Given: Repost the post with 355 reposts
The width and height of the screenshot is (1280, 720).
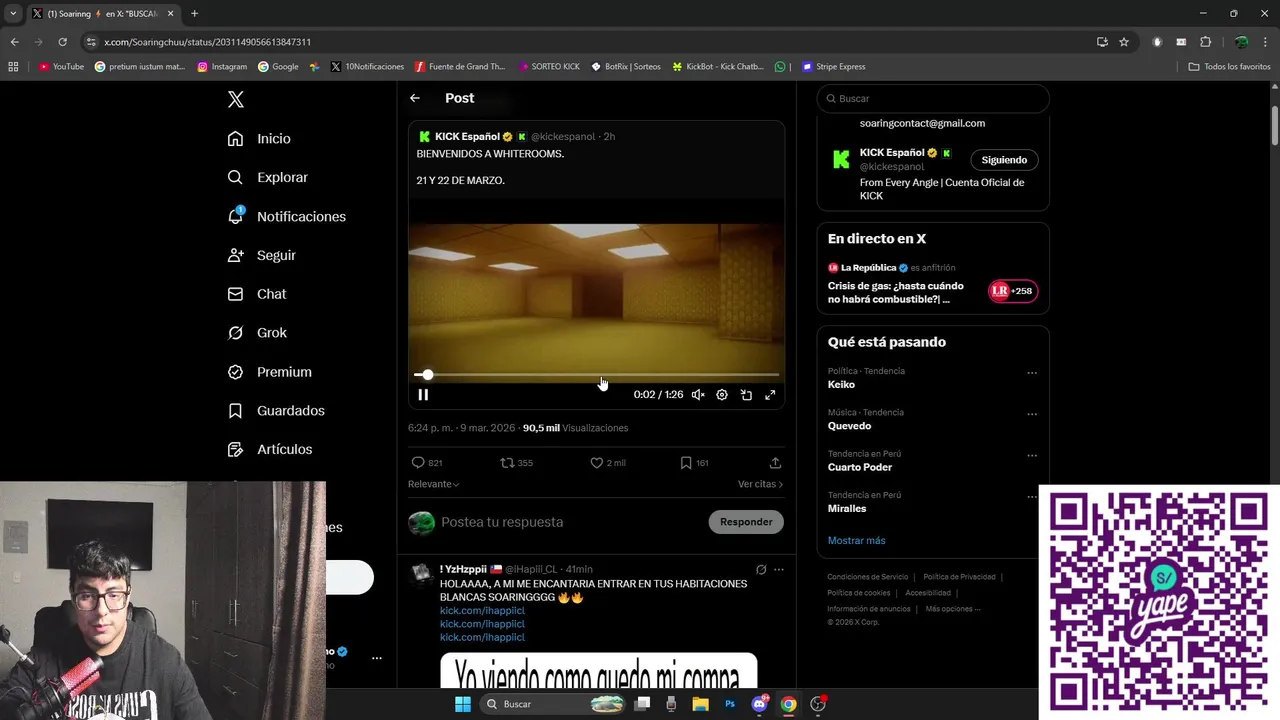Looking at the screenshot, I should [x=517, y=463].
